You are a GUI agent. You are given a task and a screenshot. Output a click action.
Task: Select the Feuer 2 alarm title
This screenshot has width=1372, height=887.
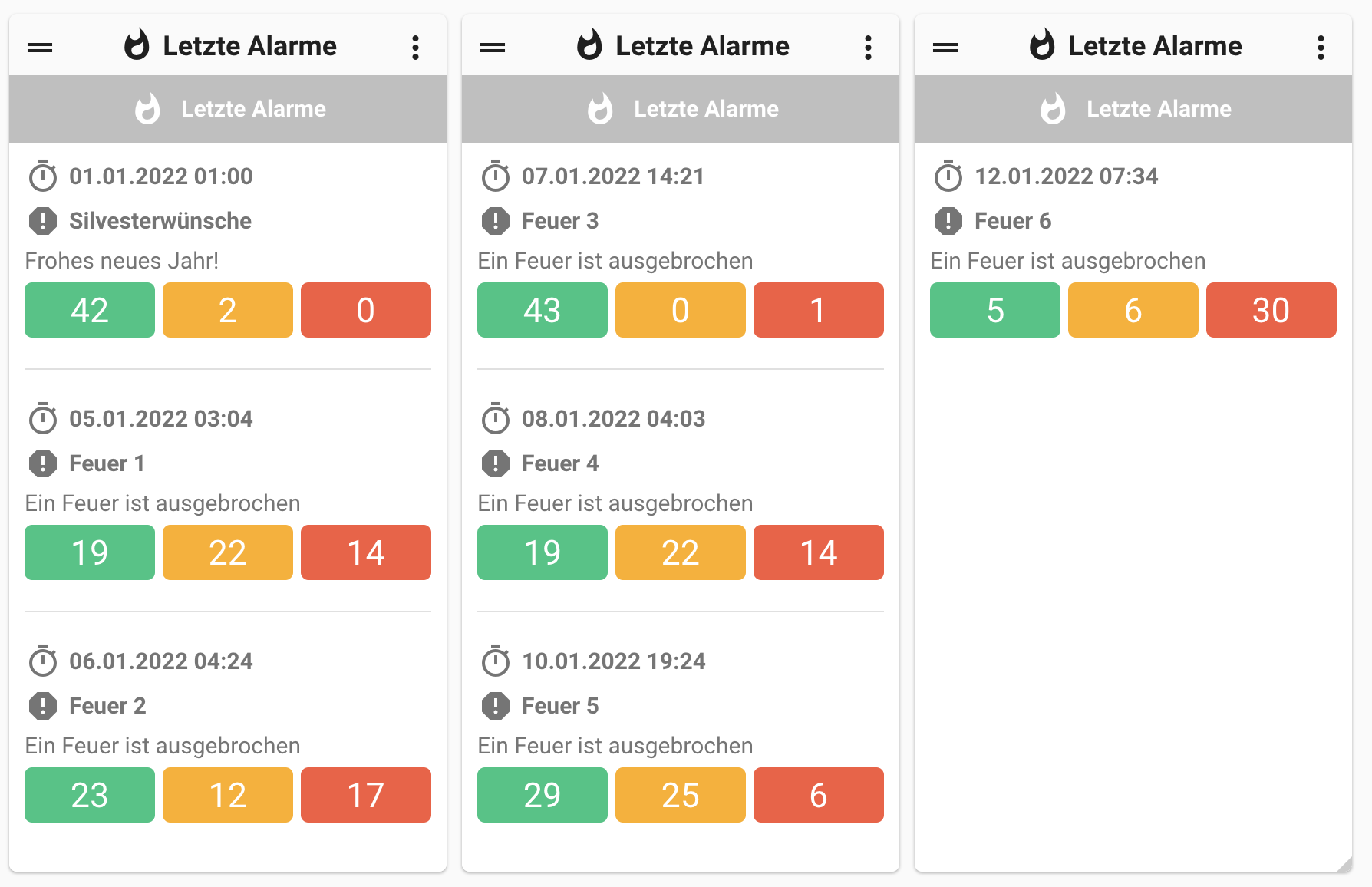(107, 706)
